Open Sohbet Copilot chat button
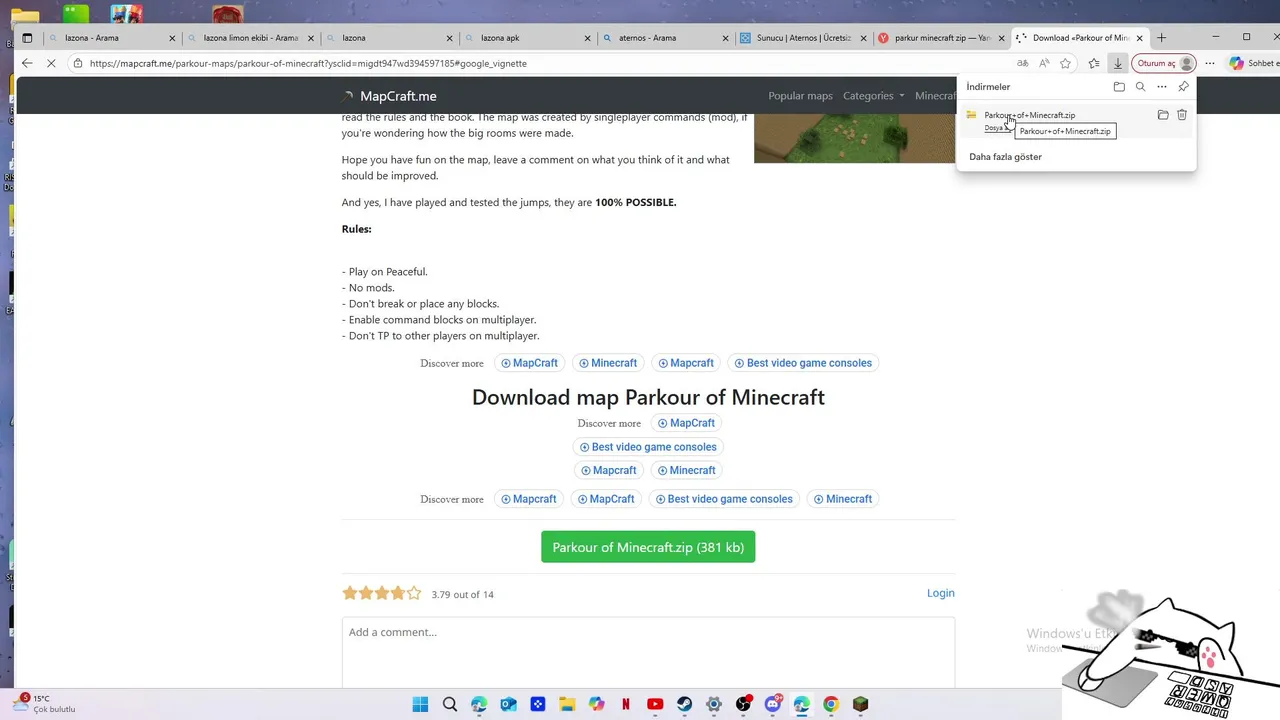 pos(1255,63)
